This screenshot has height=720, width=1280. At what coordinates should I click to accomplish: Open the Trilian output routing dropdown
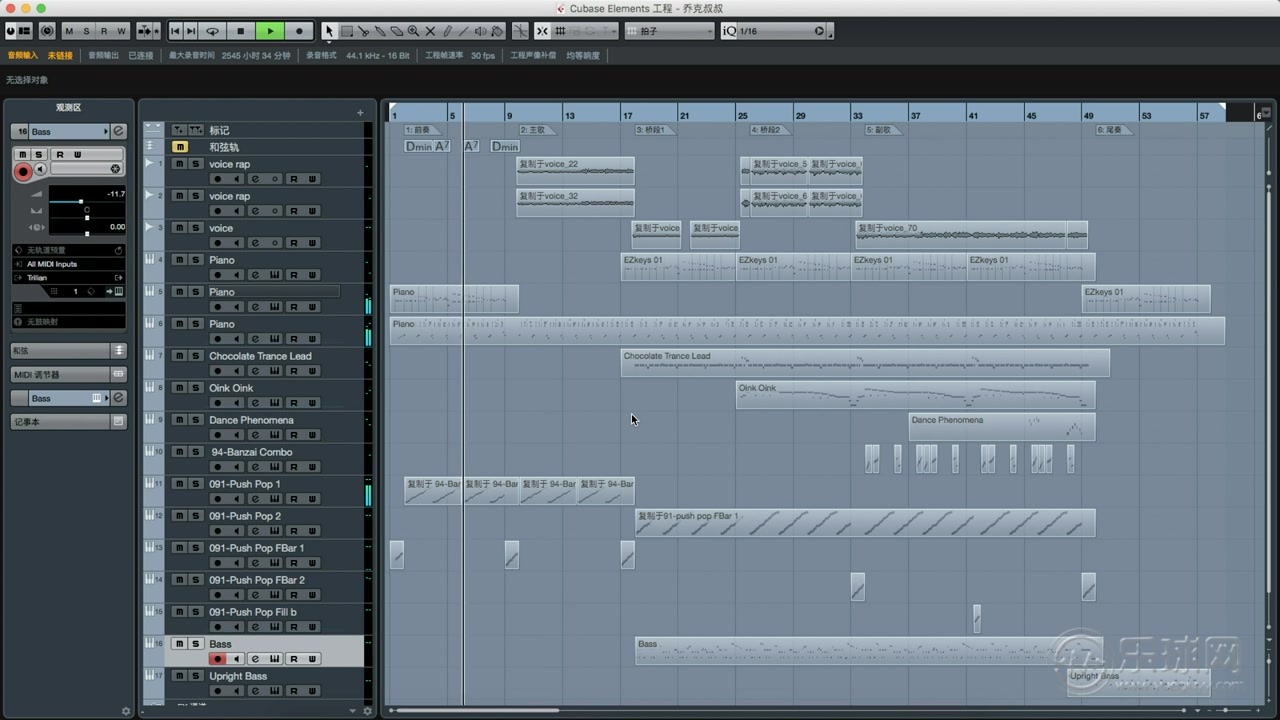(x=68, y=278)
